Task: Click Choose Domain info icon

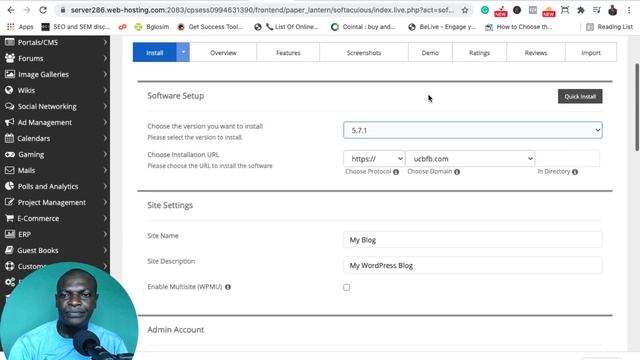Action: (x=457, y=172)
